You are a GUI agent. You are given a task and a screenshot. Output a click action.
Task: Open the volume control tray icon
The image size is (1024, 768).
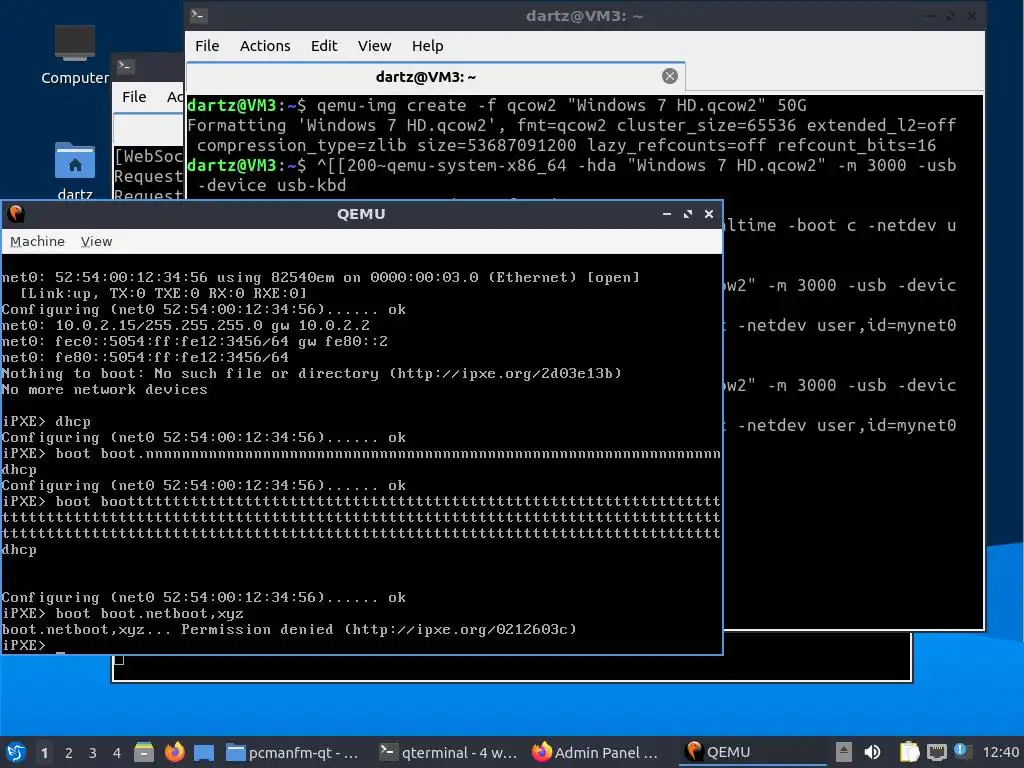[872, 752]
